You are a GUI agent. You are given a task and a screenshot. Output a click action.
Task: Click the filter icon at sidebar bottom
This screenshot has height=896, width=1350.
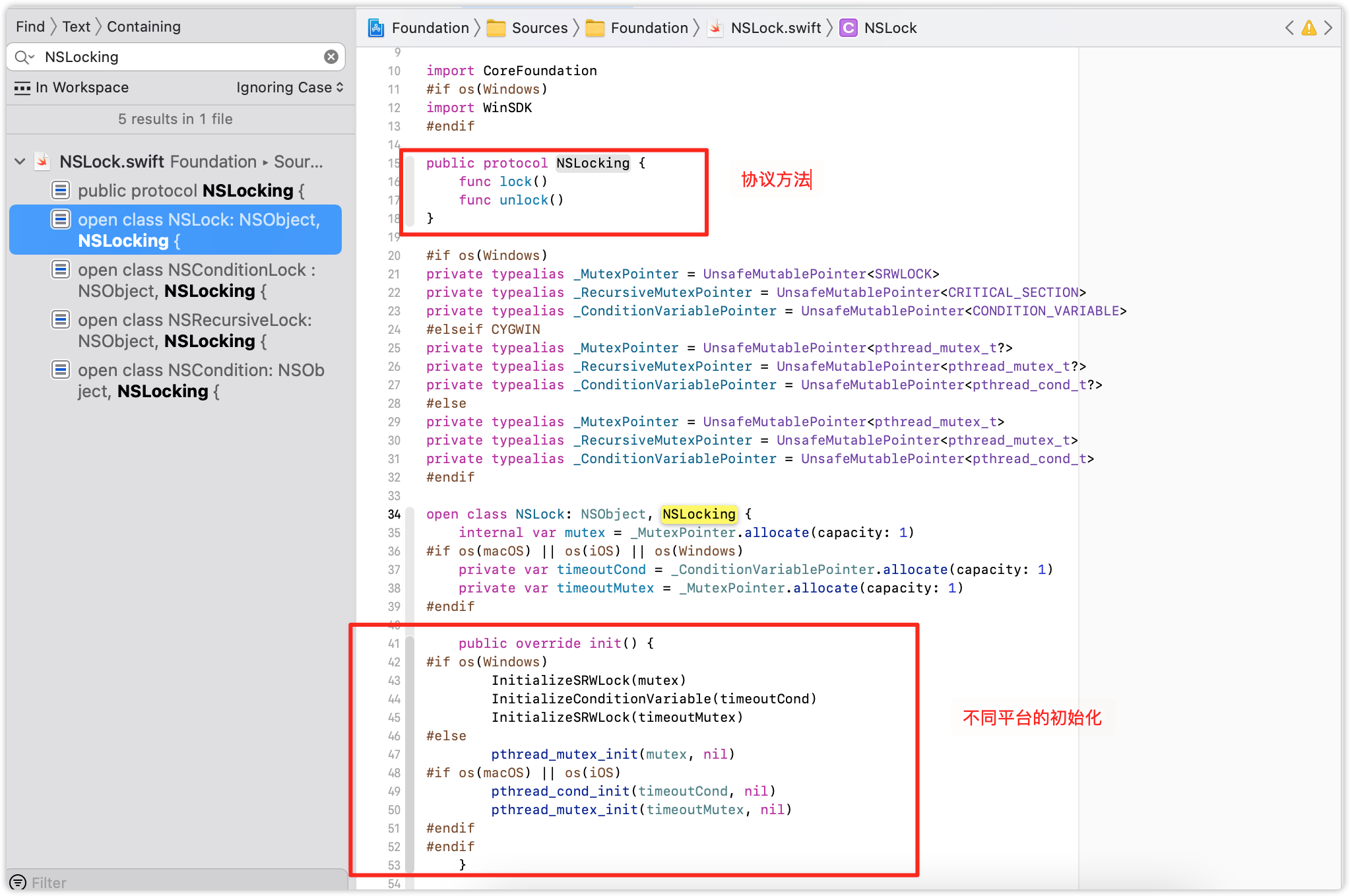18,882
